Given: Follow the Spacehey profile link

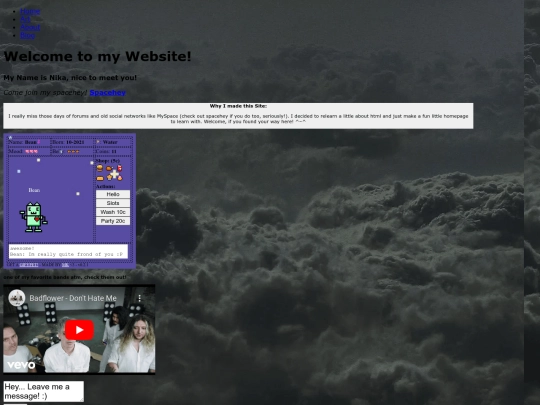Looking at the screenshot, I should (107, 92).
